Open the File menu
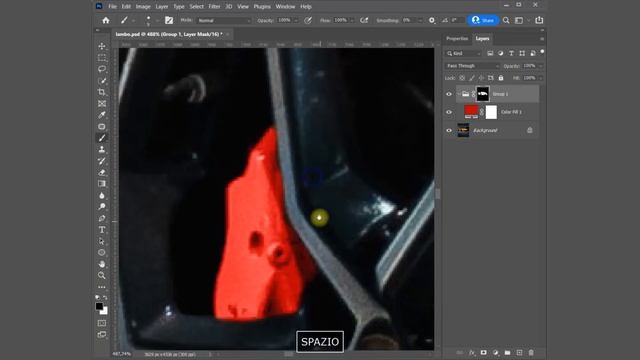 tap(112, 7)
